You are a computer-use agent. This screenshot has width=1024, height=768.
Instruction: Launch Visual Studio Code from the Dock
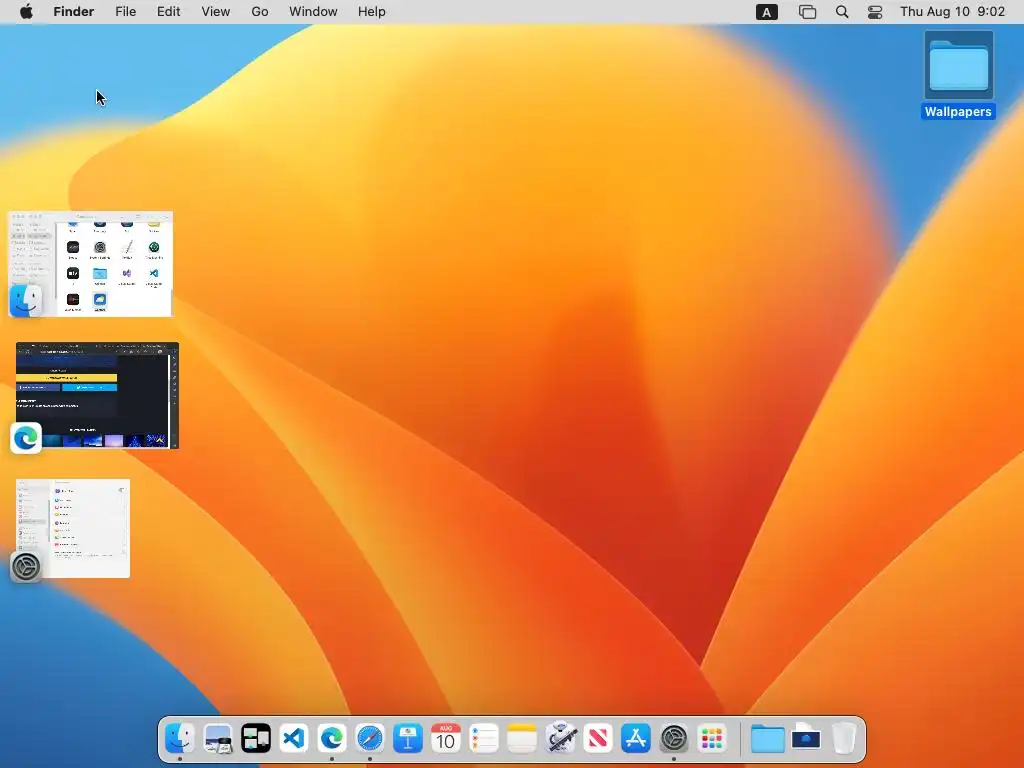(x=294, y=739)
